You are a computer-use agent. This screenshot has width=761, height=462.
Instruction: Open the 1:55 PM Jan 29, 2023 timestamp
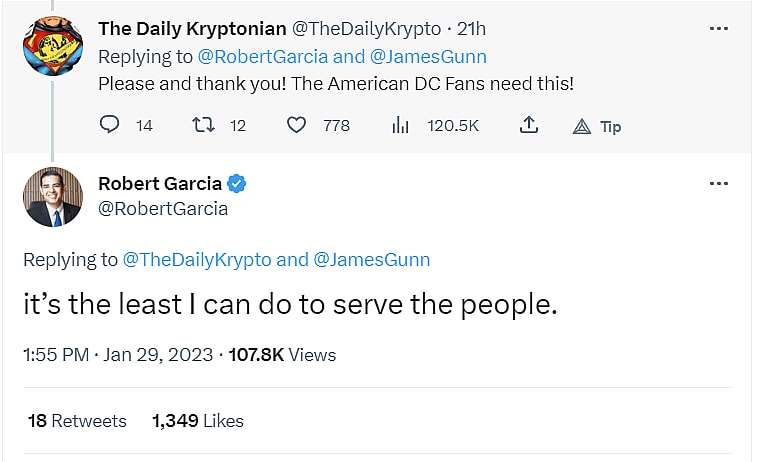pyautogui.click(x=118, y=354)
